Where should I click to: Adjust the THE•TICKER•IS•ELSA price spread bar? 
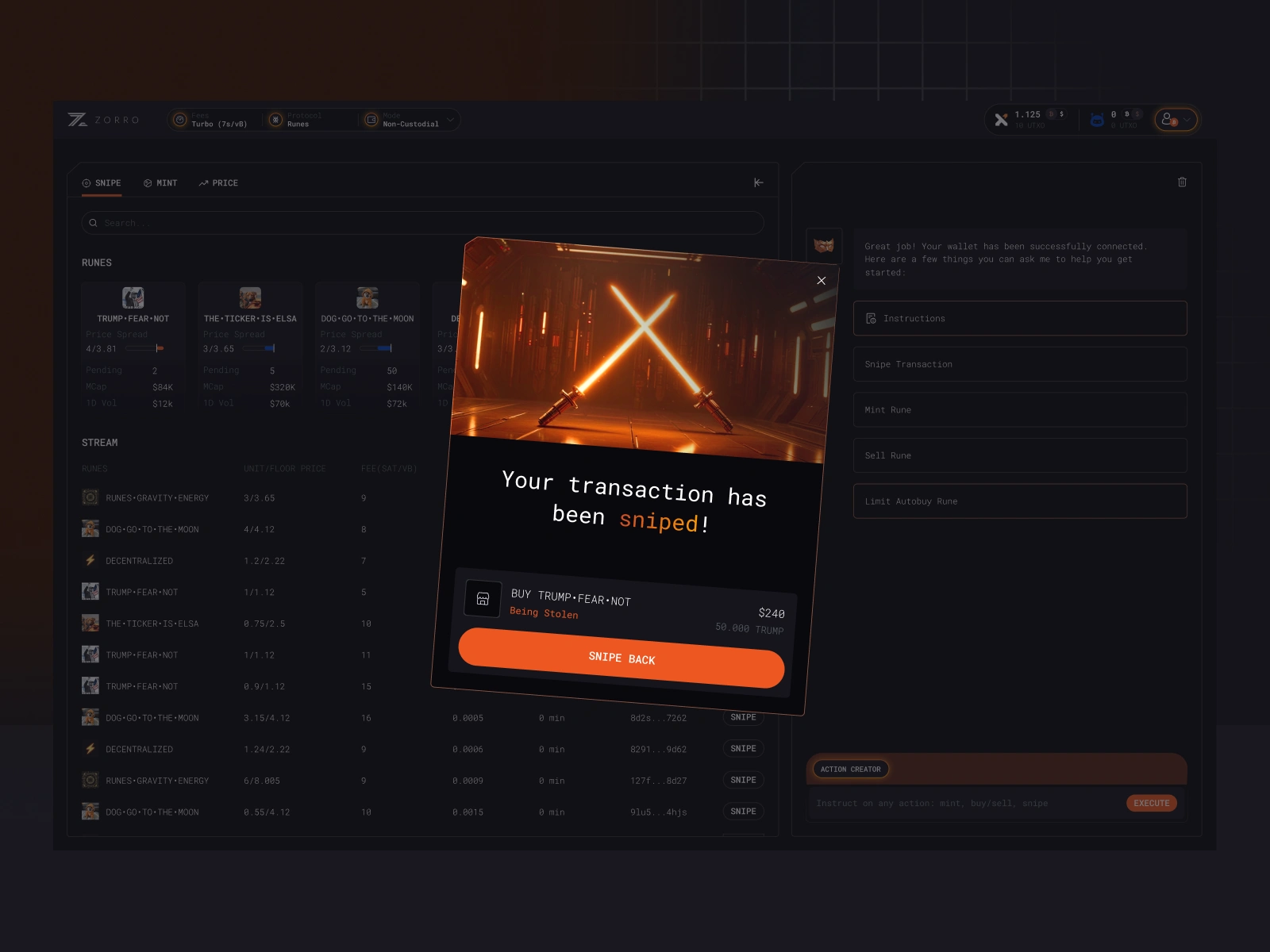(x=259, y=348)
